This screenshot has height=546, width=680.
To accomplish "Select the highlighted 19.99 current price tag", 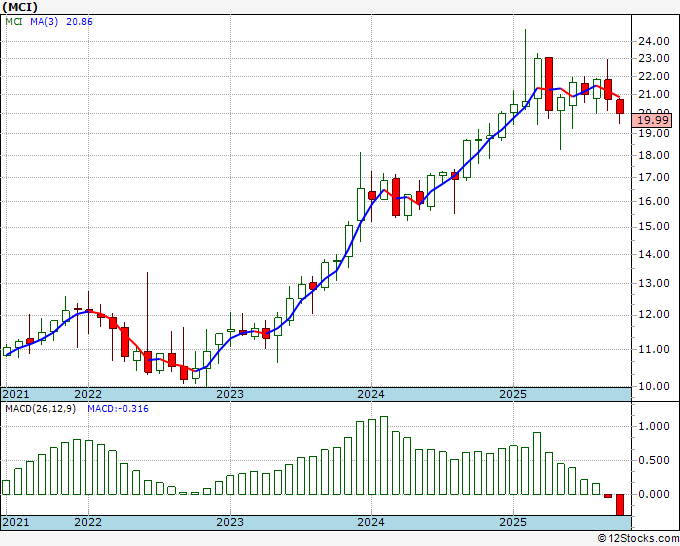I will (x=655, y=119).
